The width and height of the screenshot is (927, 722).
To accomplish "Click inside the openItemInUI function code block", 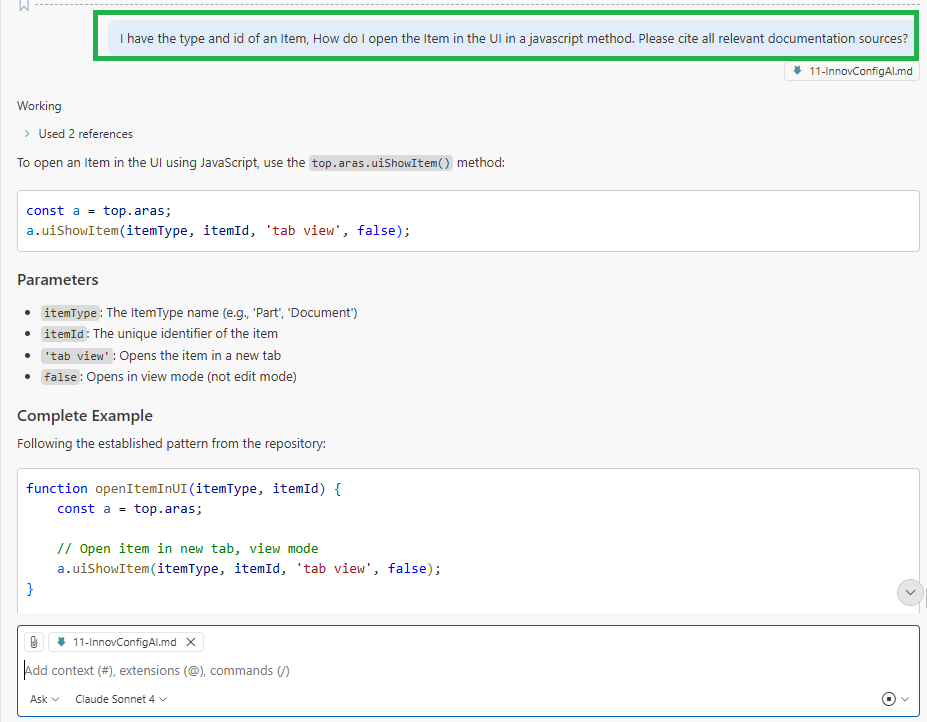I will pos(468,538).
